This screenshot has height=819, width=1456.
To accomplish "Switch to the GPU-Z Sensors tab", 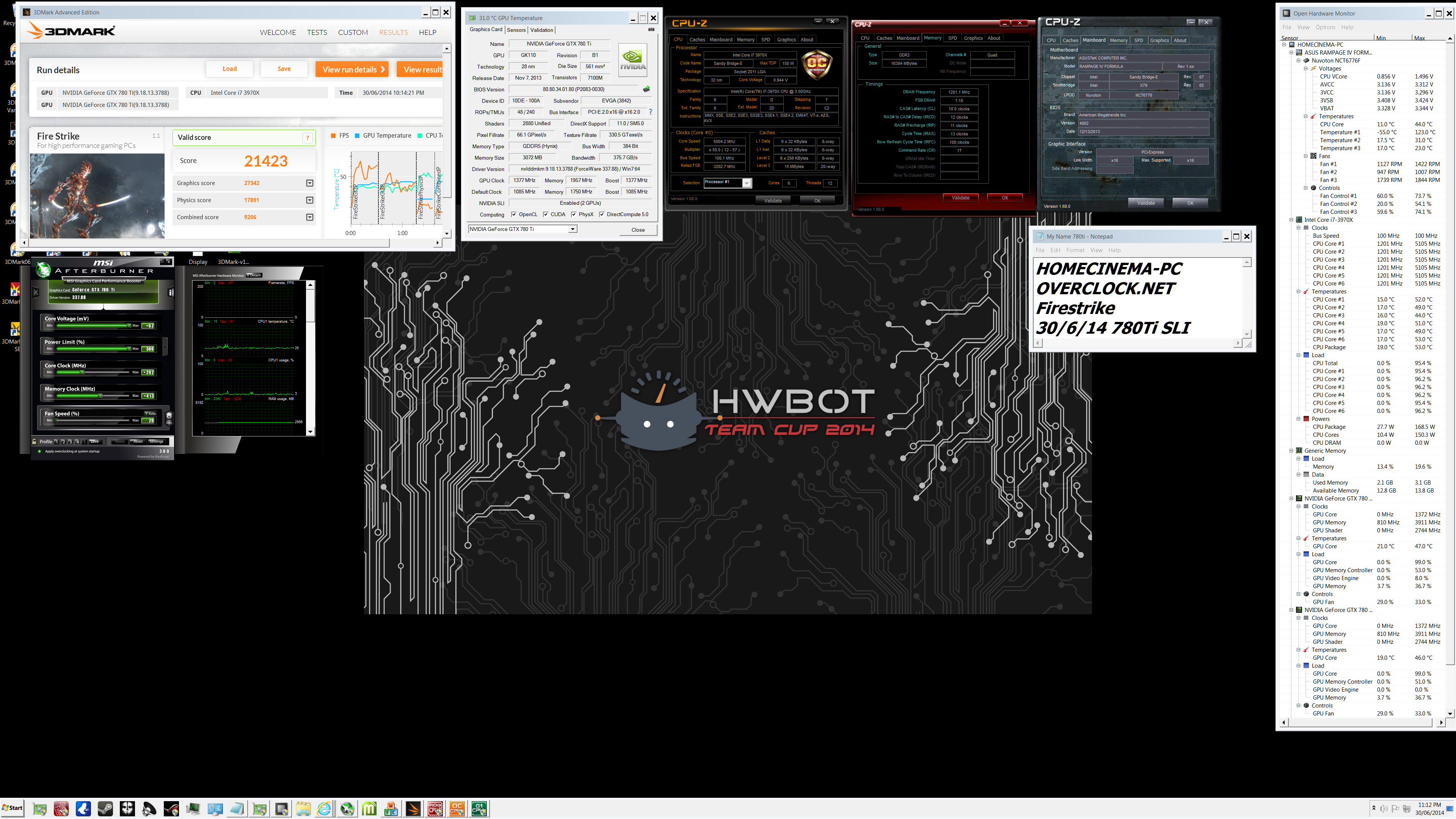I will [516, 30].
